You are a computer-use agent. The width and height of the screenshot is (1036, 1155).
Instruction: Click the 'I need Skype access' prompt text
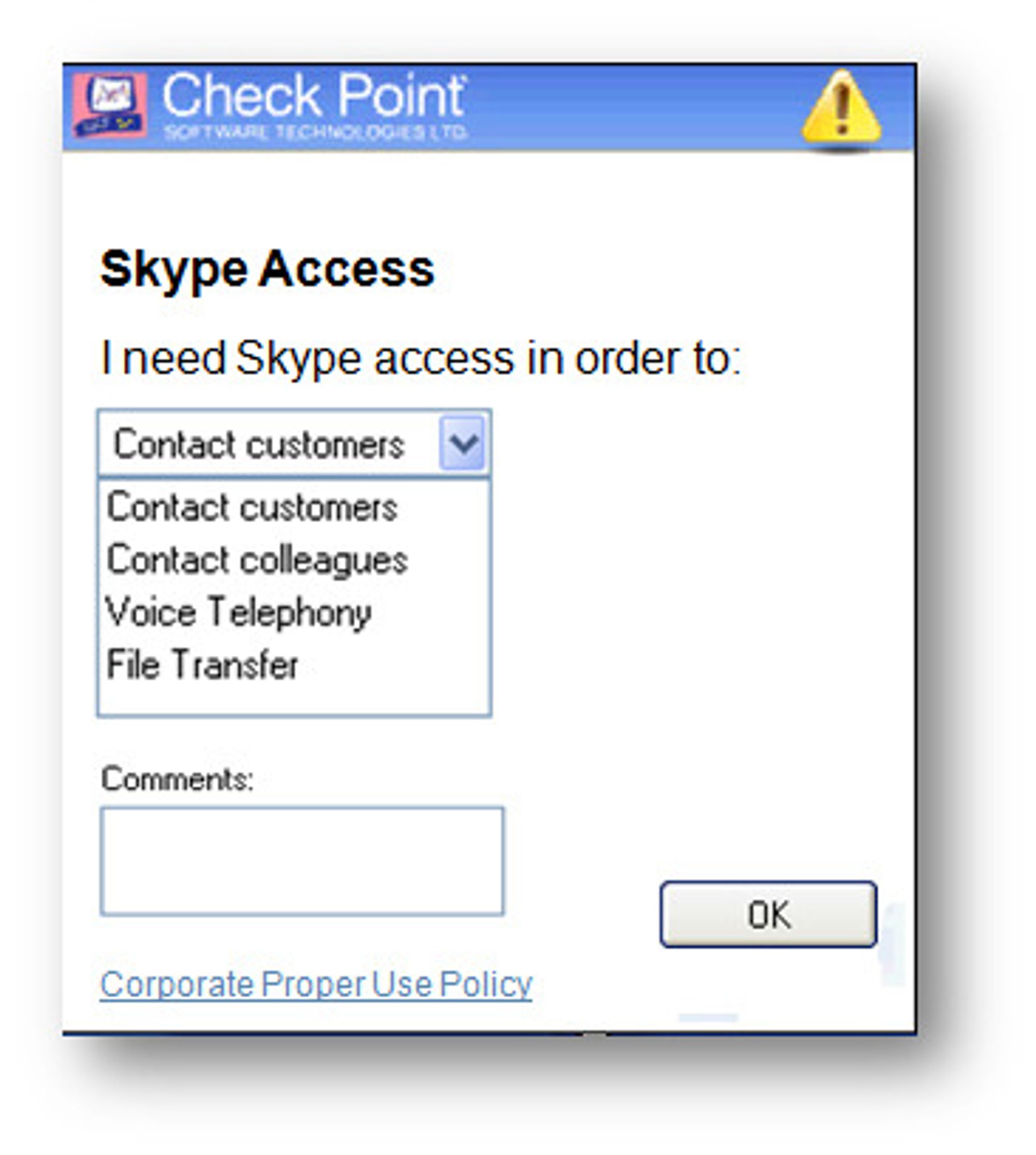pyautogui.click(x=421, y=358)
